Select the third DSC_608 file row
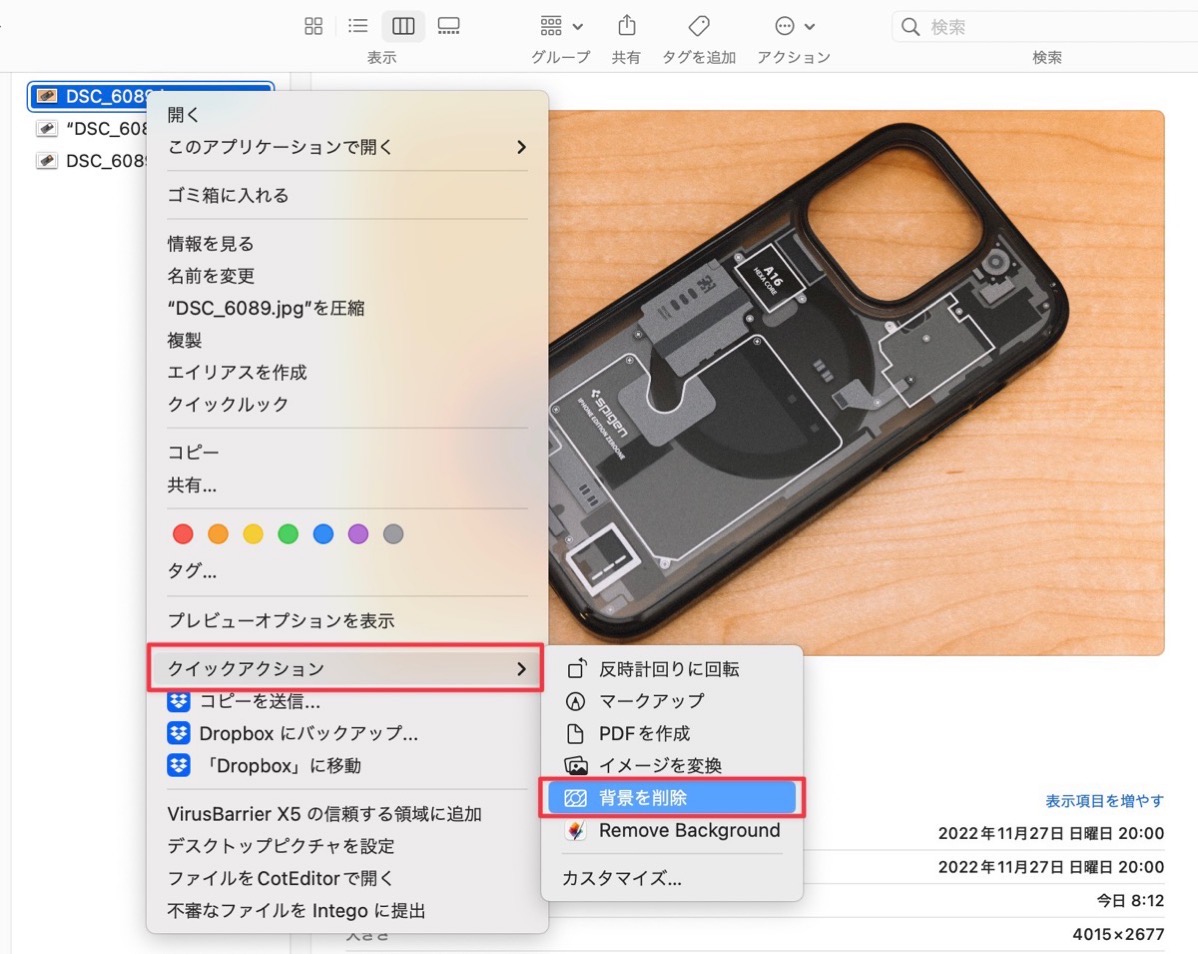 coord(92,160)
